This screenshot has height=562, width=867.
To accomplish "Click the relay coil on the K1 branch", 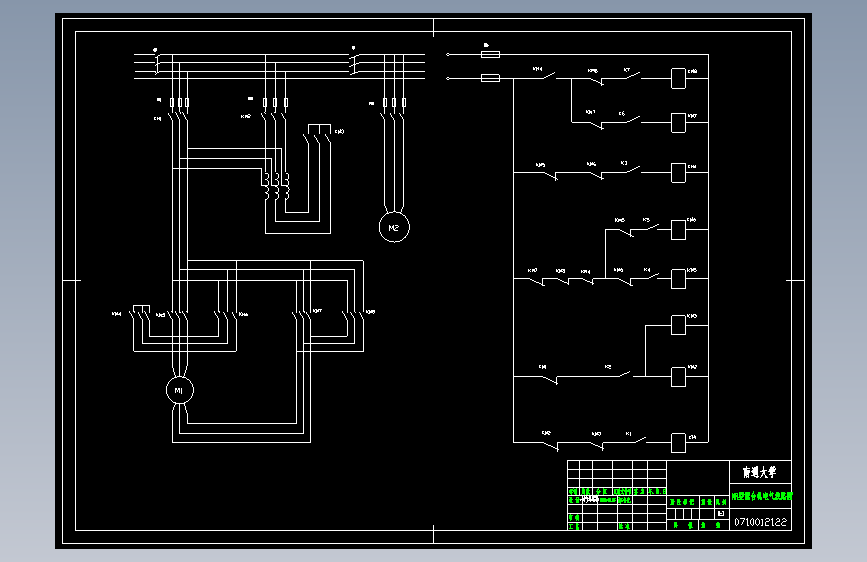I will (x=678, y=443).
